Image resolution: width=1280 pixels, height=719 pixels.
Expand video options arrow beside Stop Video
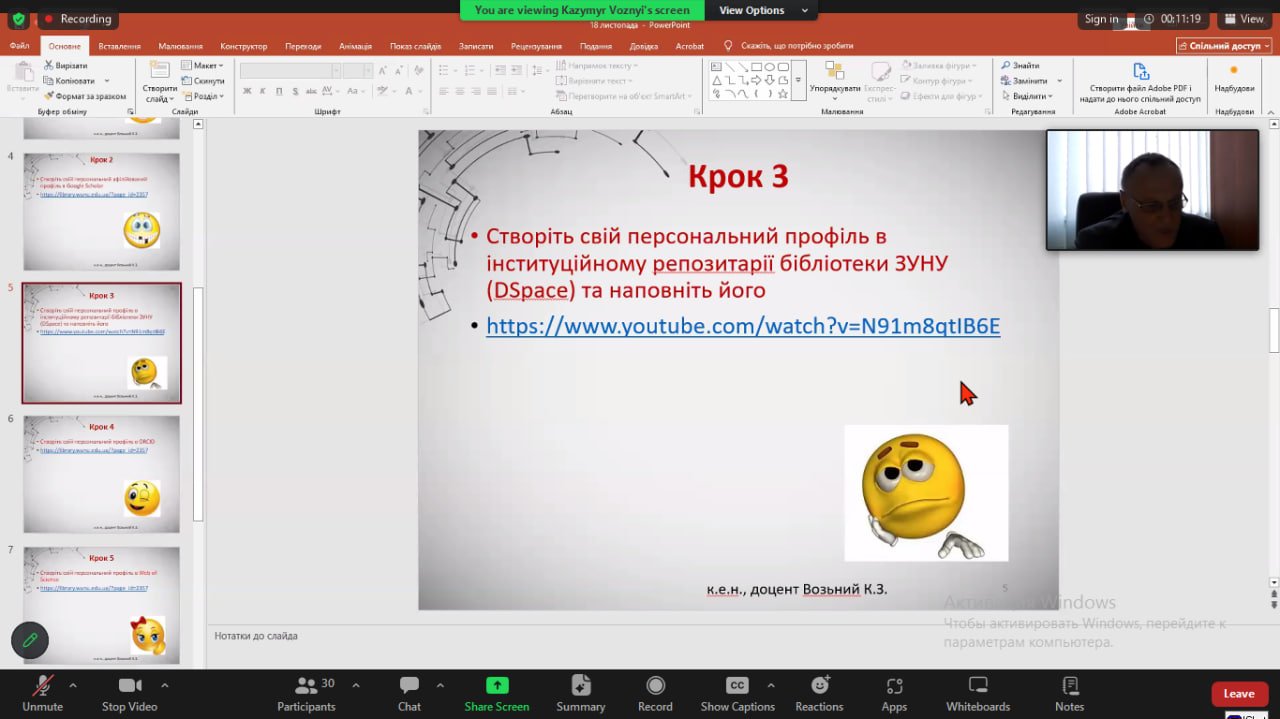(164, 686)
